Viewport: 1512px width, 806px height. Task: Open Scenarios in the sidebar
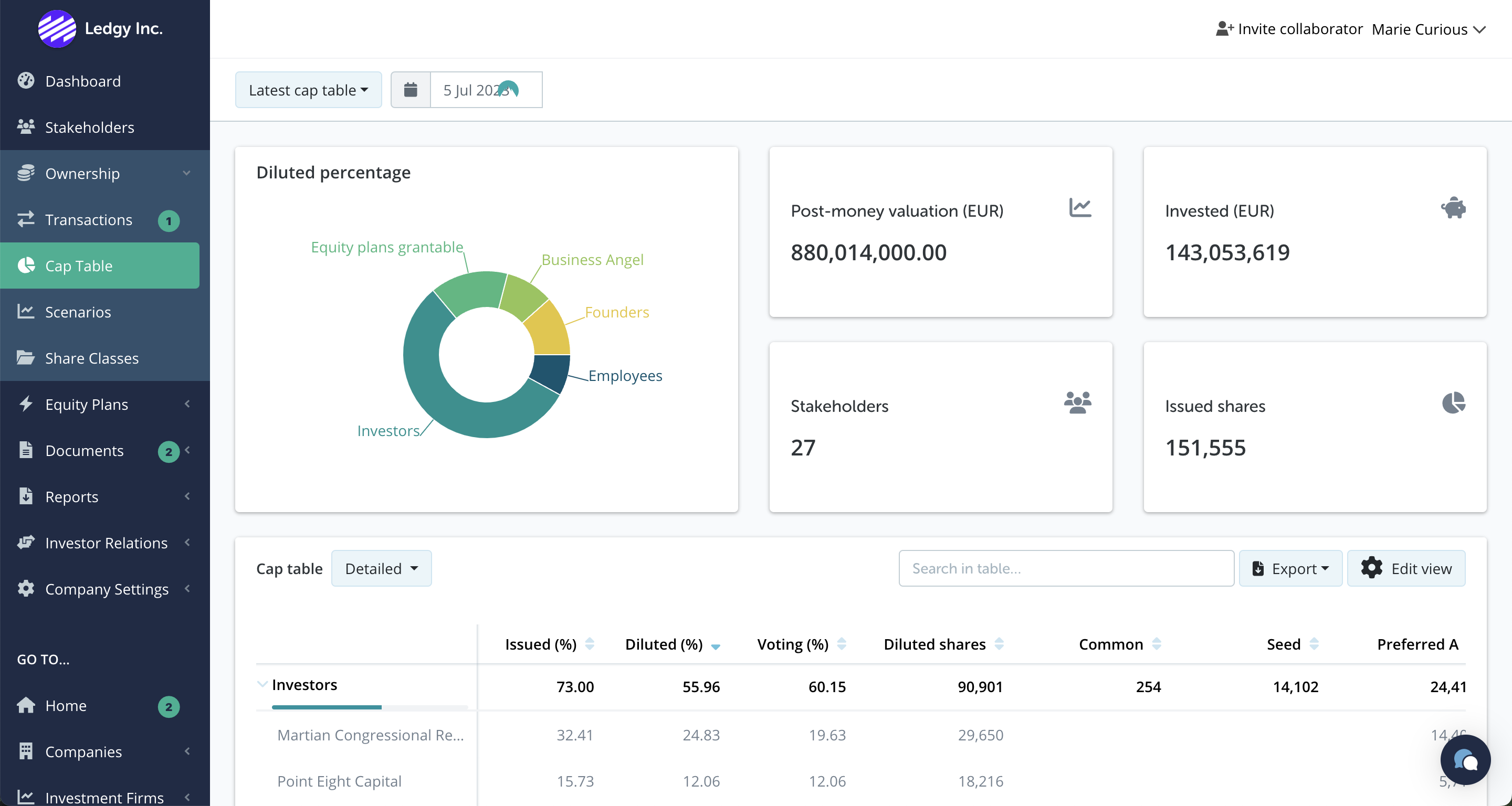coord(78,312)
